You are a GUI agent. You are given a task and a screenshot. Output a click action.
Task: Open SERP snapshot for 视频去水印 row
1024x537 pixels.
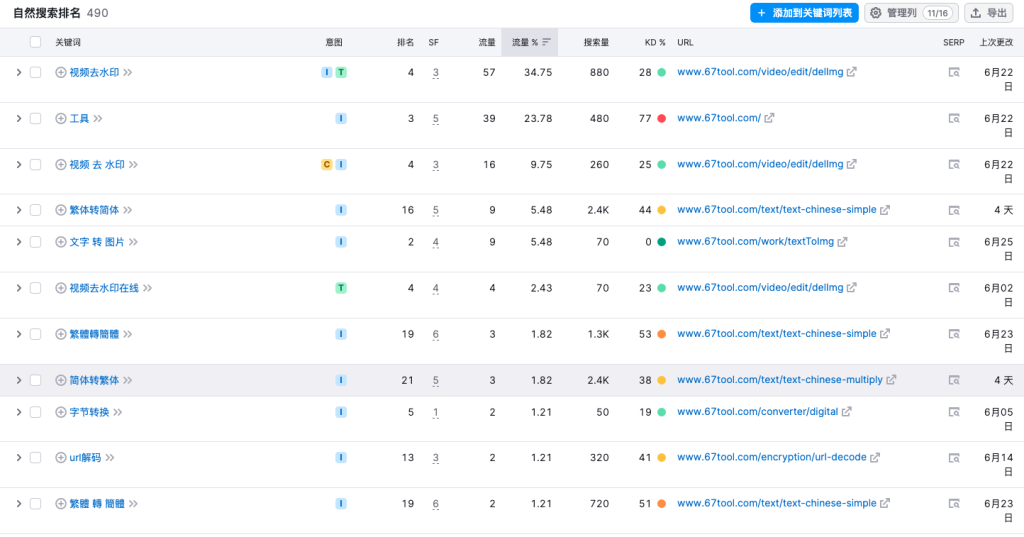point(954,73)
